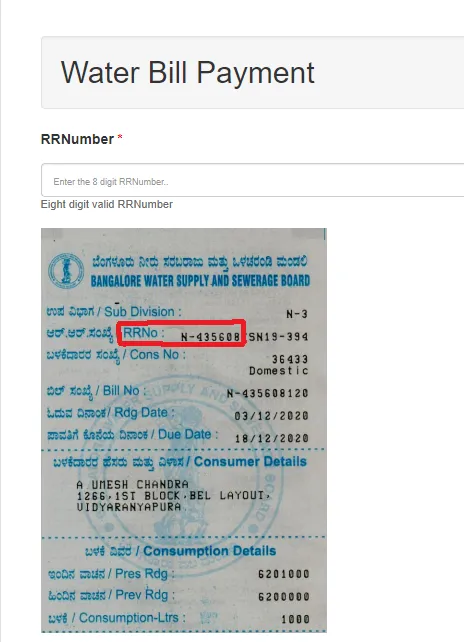This screenshot has height=642, width=464.
Task: Click the Eight digit valid RRNumber hint
Action: (106, 204)
